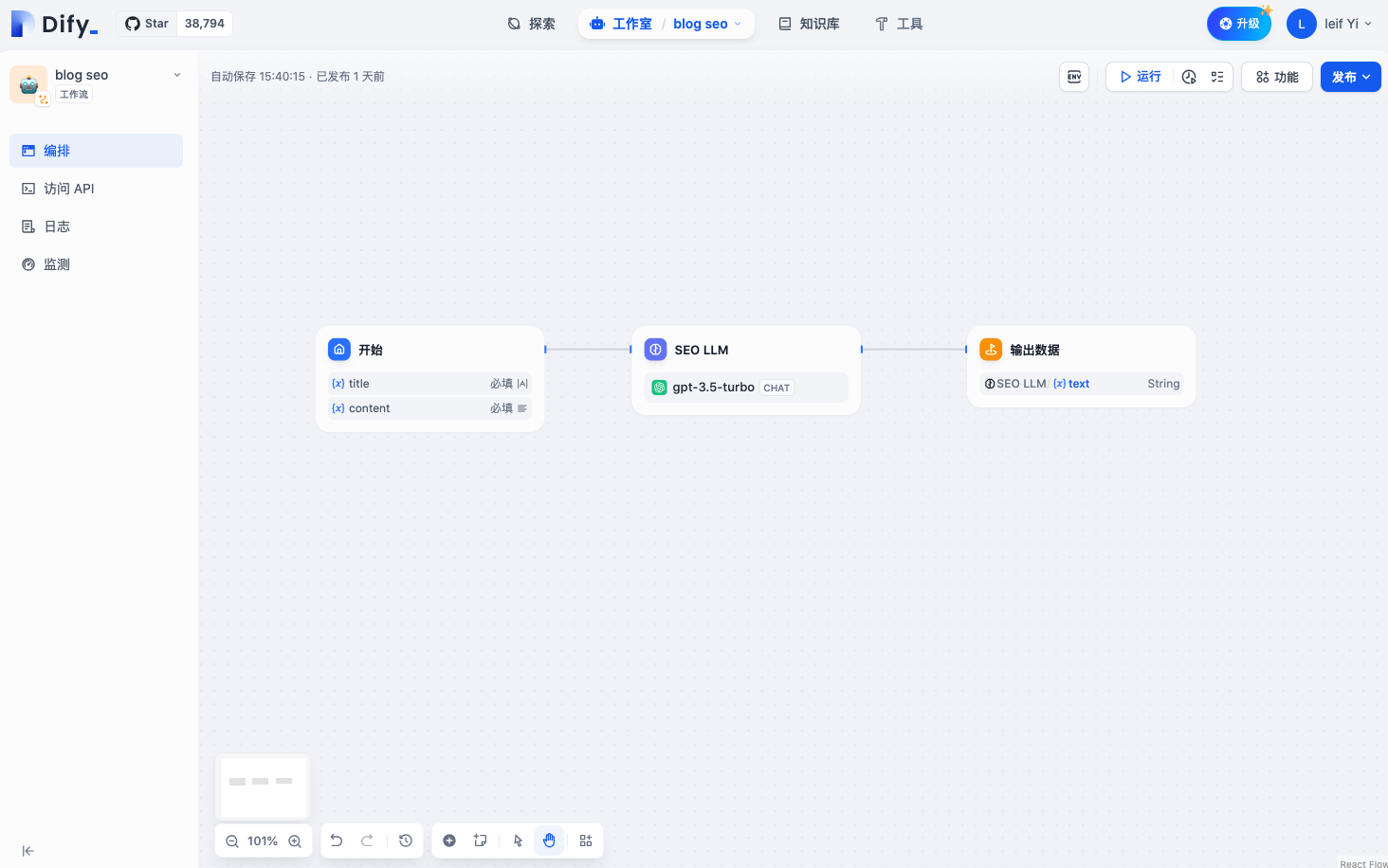Open version history in the bottom toolbar

(406, 841)
